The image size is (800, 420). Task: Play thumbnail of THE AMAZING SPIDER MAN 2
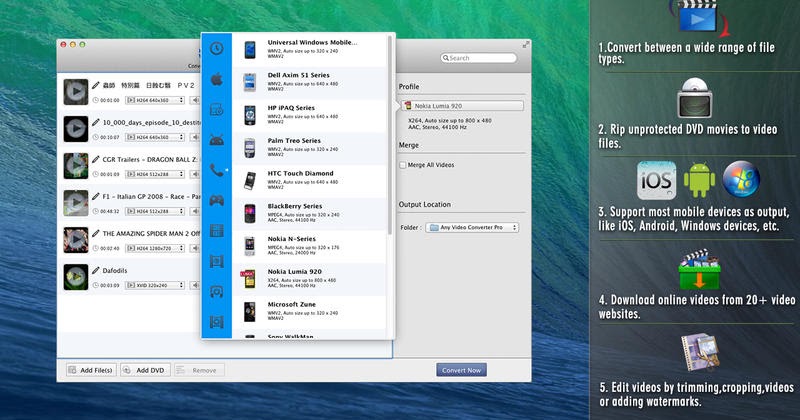(76, 240)
